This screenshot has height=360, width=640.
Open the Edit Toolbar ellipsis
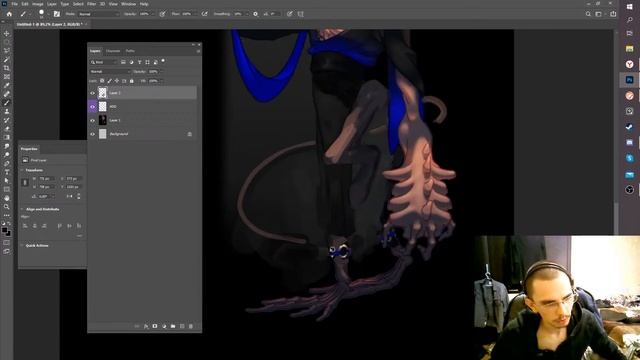click(7, 215)
